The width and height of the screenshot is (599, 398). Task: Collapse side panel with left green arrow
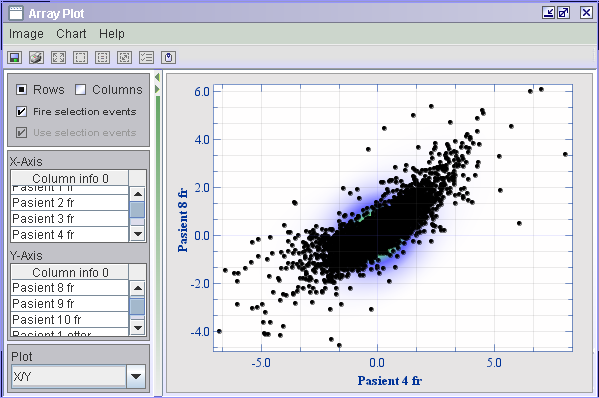pyautogui.click(x=157, y=77)
